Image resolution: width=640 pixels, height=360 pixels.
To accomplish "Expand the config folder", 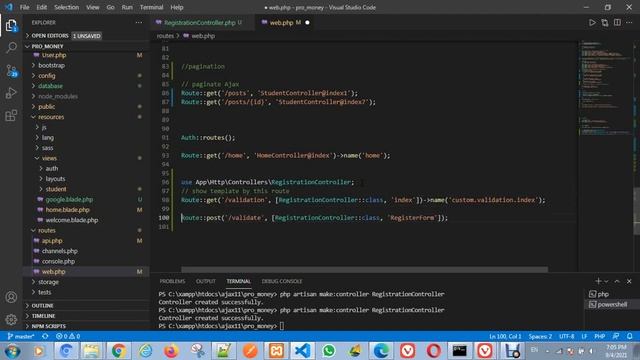I will click(x=47, y=76).
